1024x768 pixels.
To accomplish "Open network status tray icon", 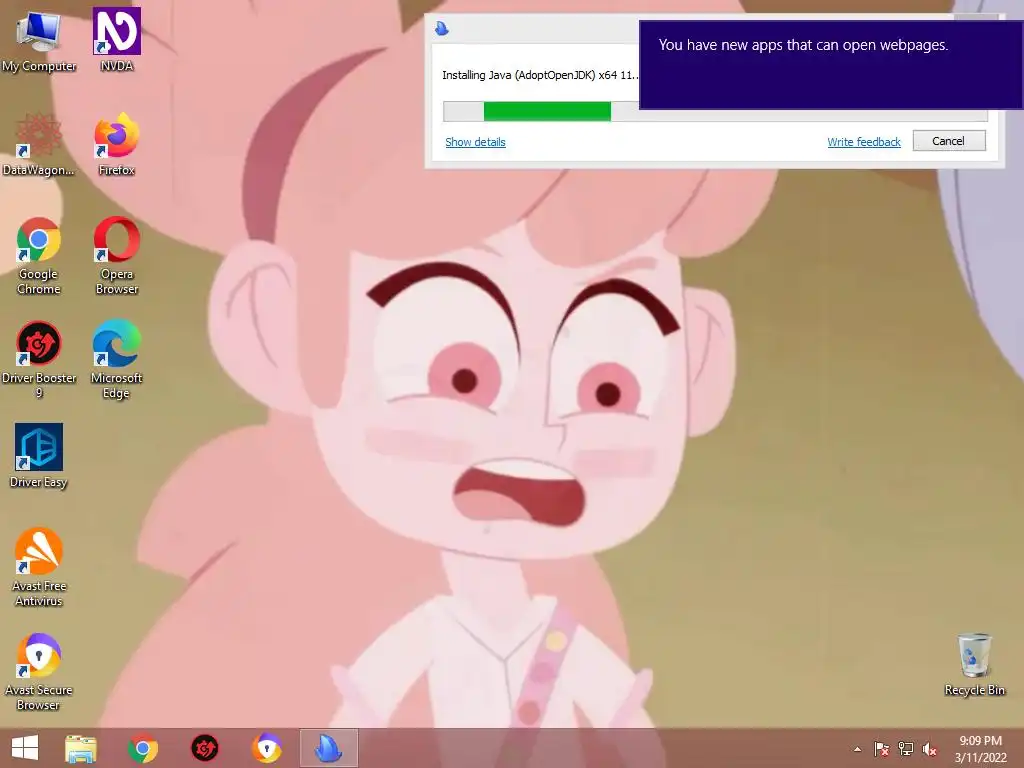I will point(906,749).
